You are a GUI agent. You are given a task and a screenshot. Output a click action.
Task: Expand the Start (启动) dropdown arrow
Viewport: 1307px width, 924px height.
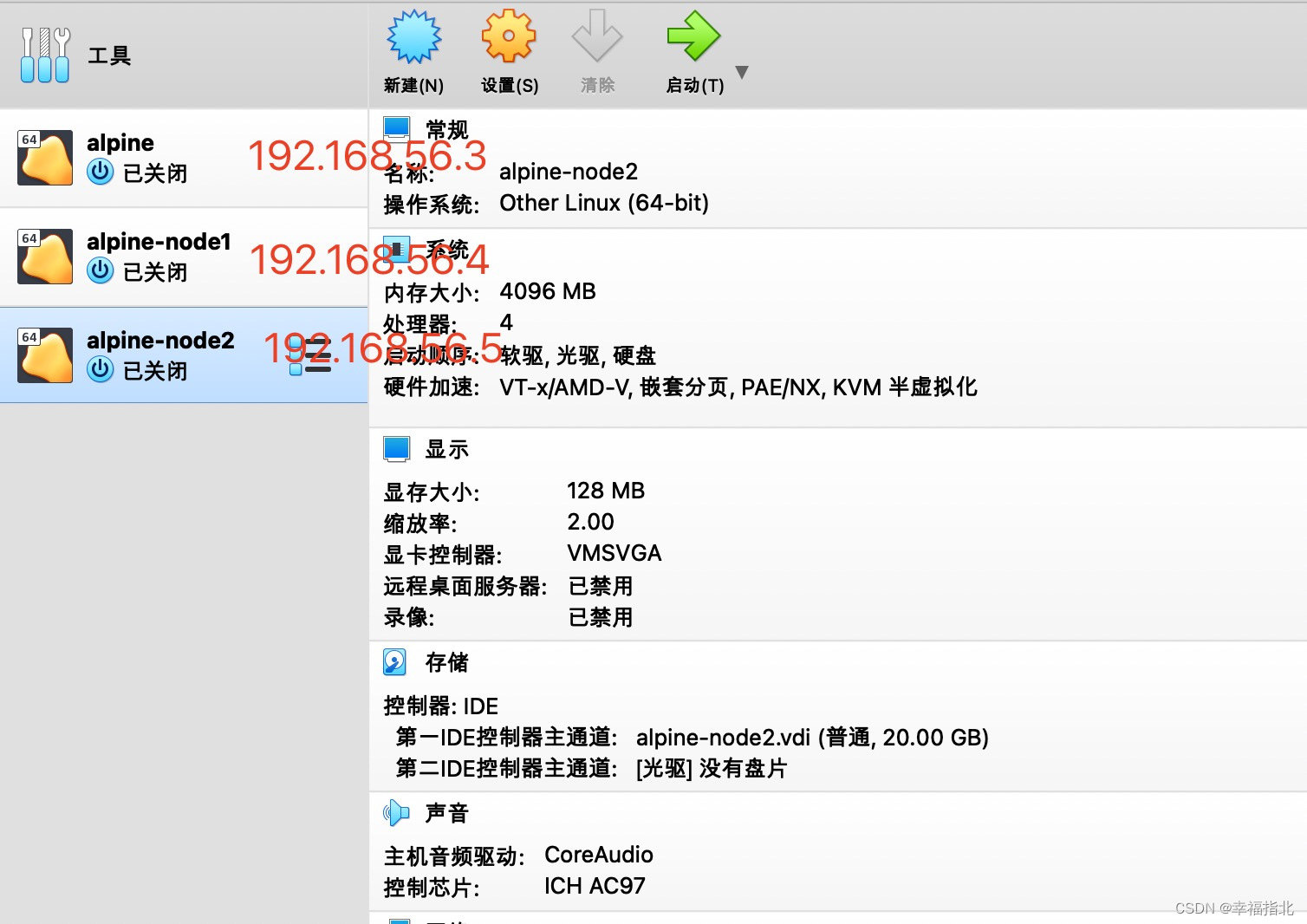click(x=741, y=72)
